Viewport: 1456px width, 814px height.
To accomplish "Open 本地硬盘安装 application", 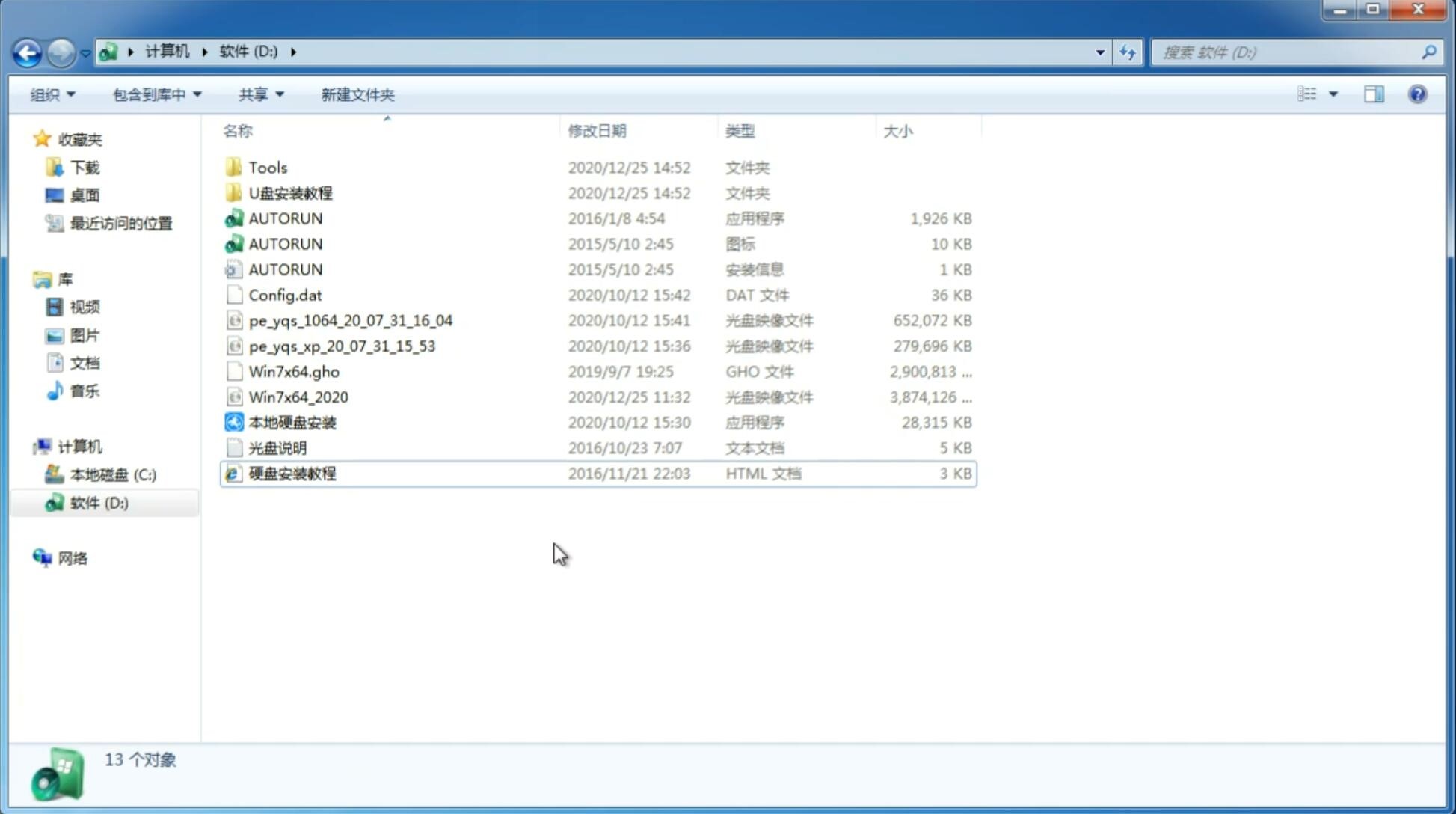I will pos(292,422).
